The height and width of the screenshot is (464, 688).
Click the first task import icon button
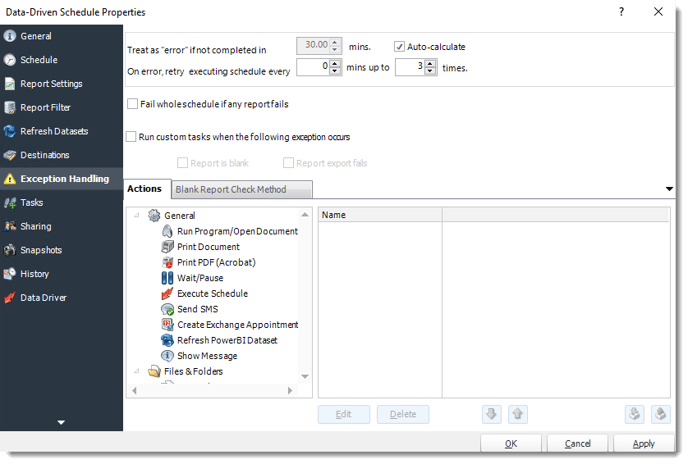point(634,414)
